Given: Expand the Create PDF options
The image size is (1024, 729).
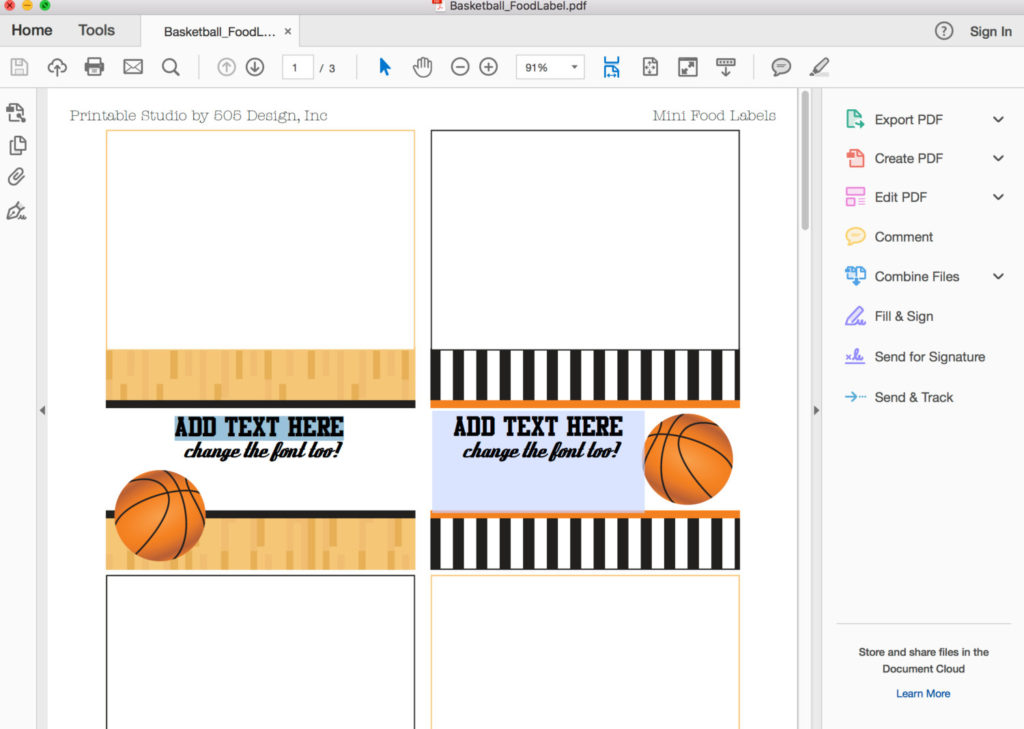Looking at the screenshot, I should pyautogui.click(x=997, y=158).
